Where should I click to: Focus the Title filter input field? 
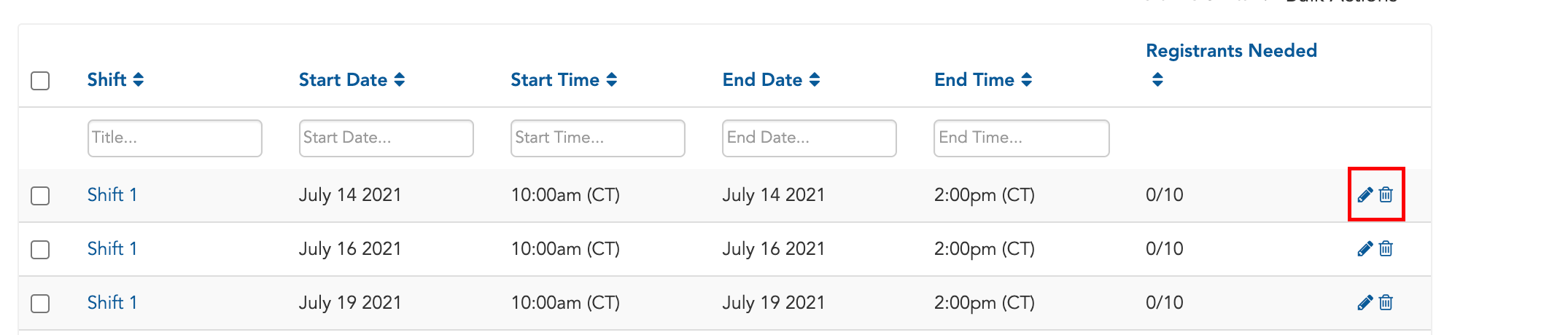click(x=175, y=138)
